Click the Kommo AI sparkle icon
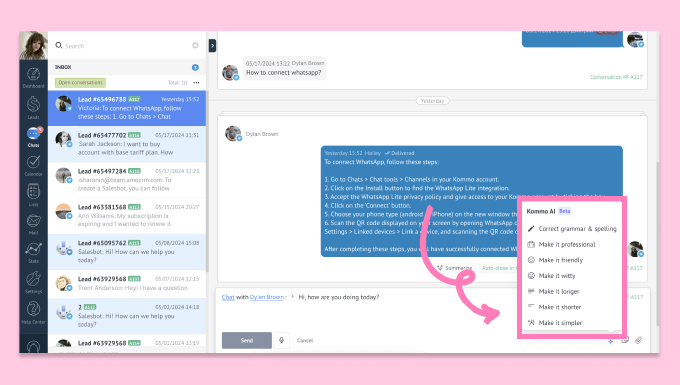The image size is (680, 385). point(610,341)
